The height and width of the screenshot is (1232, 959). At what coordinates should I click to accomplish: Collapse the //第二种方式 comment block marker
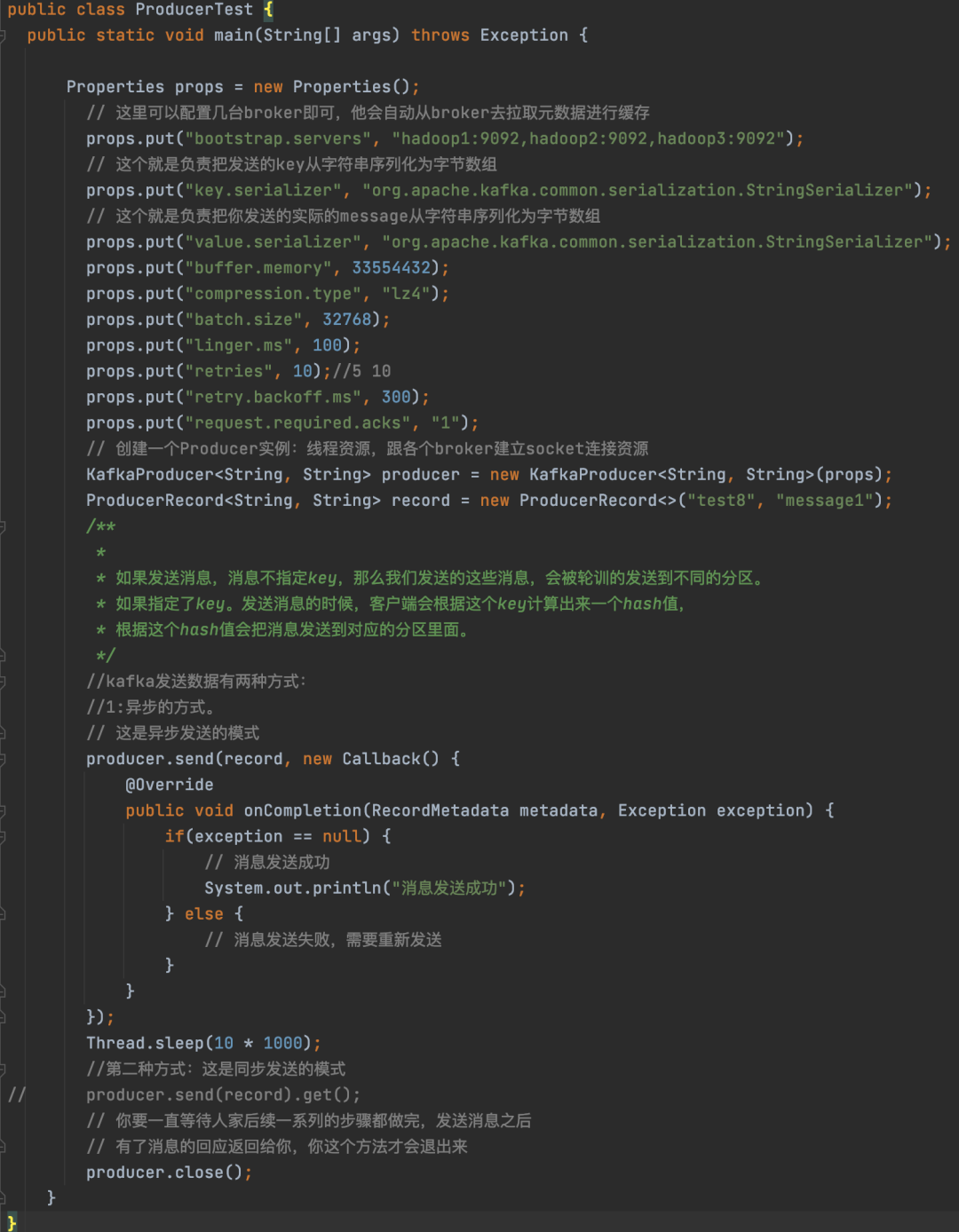(3, 1069)
